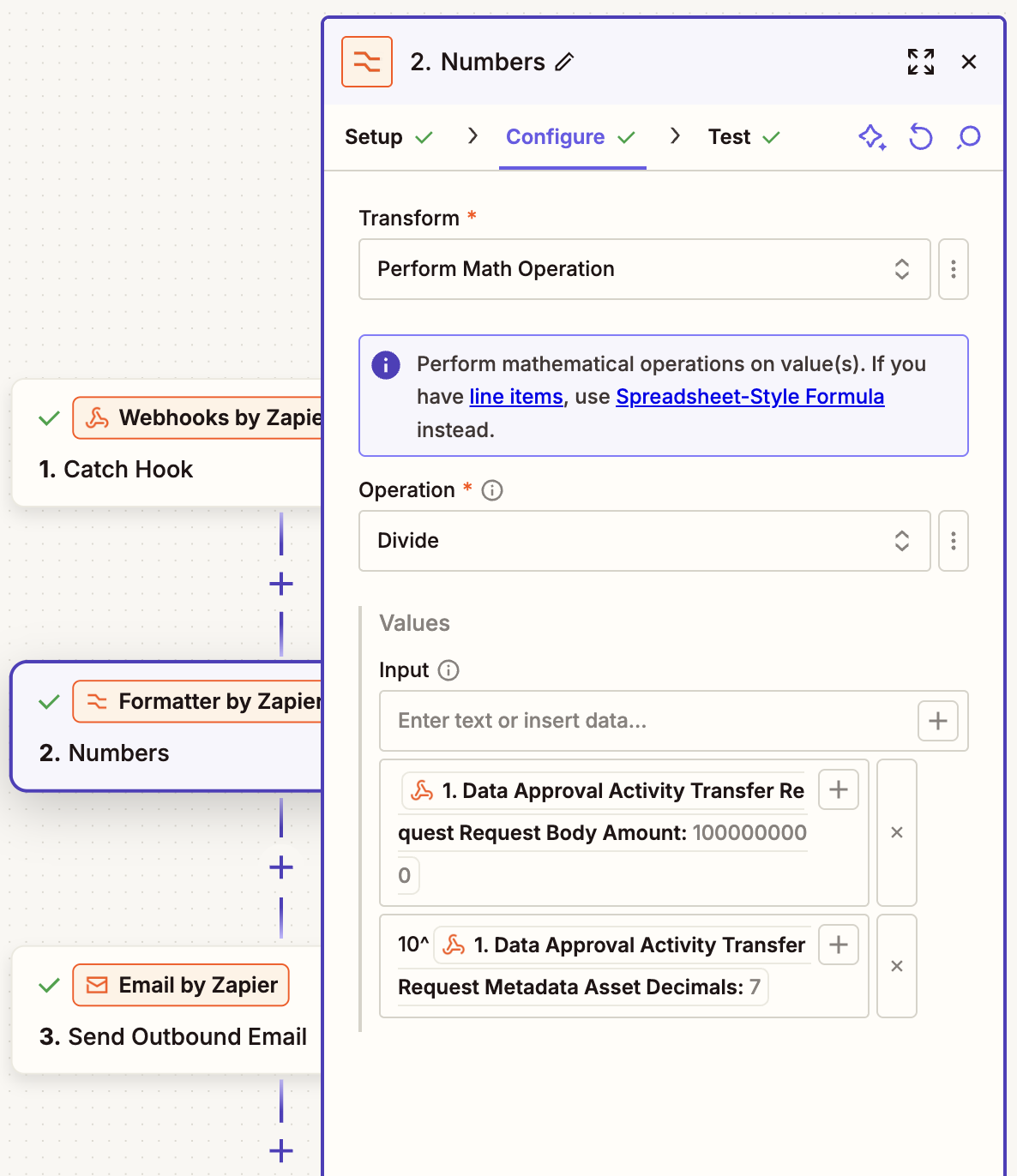Expand the panel to full screen
Image resolution: width=1017 pixels, height=1176 pixels.
[921, 62]
